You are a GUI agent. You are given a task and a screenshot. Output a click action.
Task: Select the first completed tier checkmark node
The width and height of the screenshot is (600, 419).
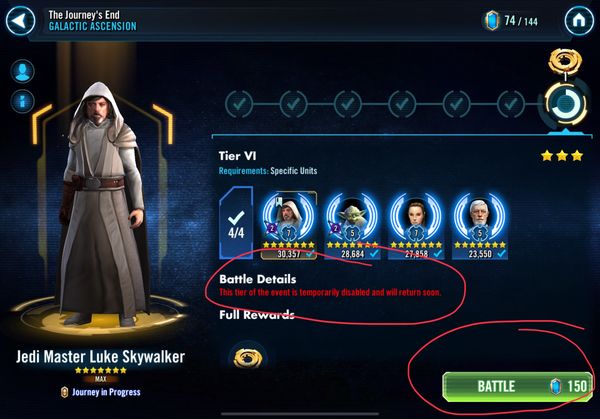239,104
